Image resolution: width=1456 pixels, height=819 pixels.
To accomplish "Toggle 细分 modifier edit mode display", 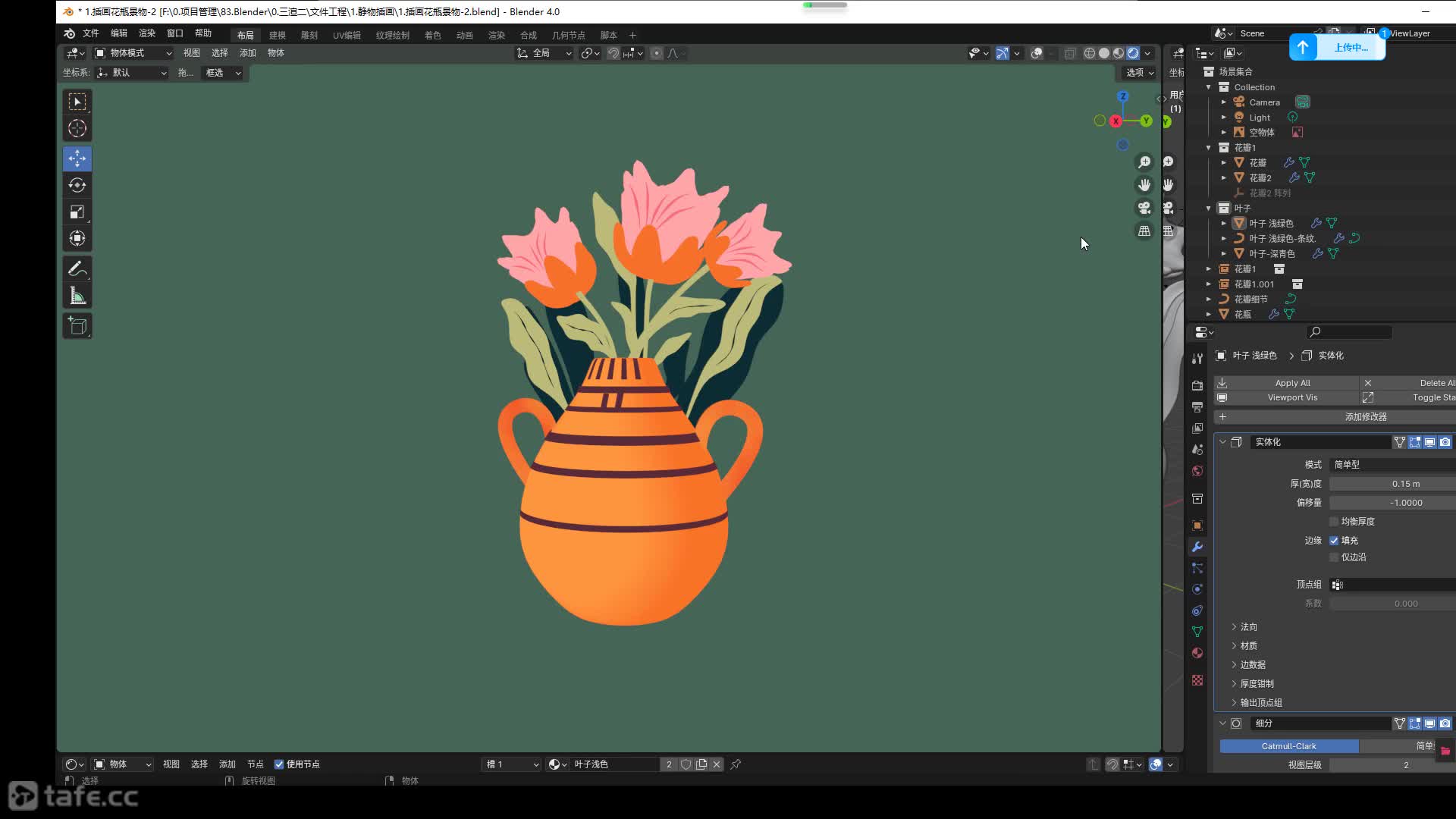I will 1415,723.
